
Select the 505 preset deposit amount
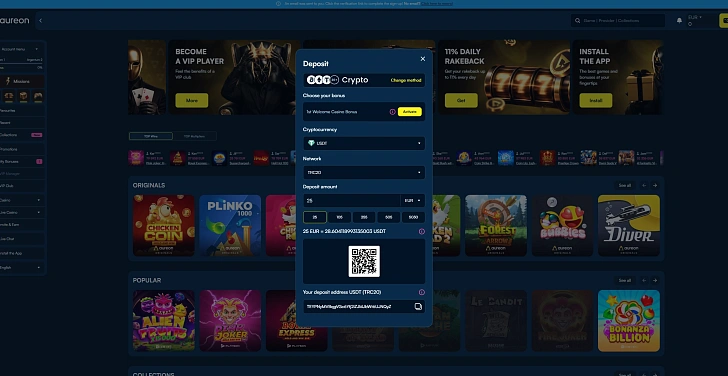(389, 217)
